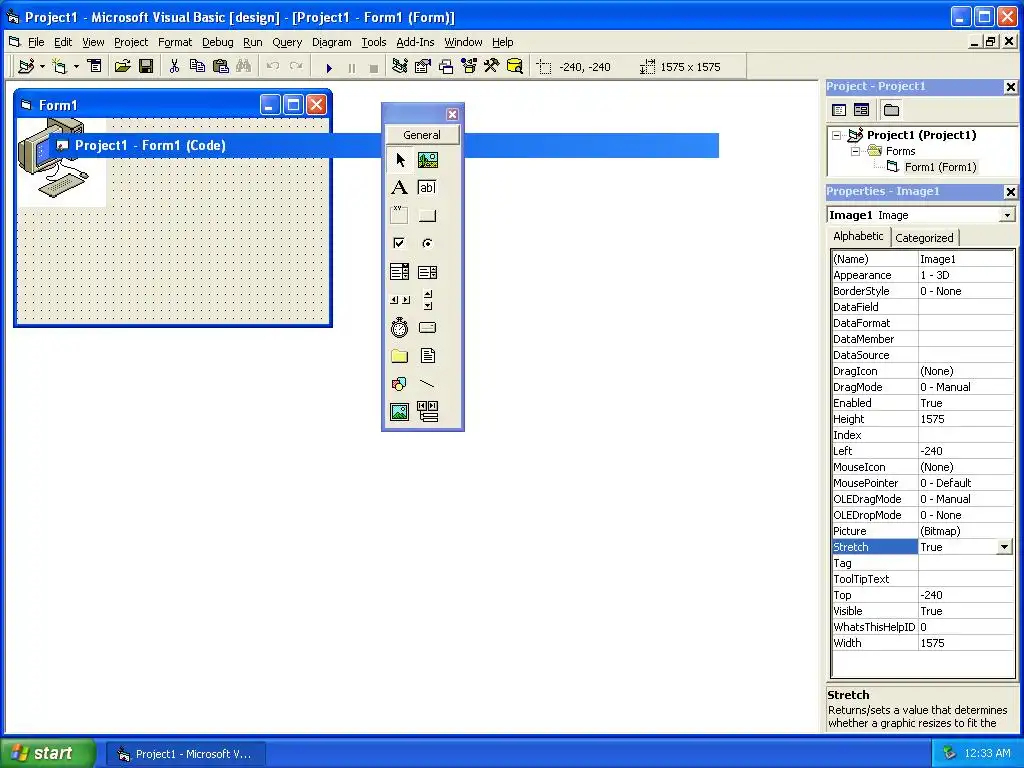Click the Copy toolbar icon
Screen dimensions: 1024x768
[197, 67]
